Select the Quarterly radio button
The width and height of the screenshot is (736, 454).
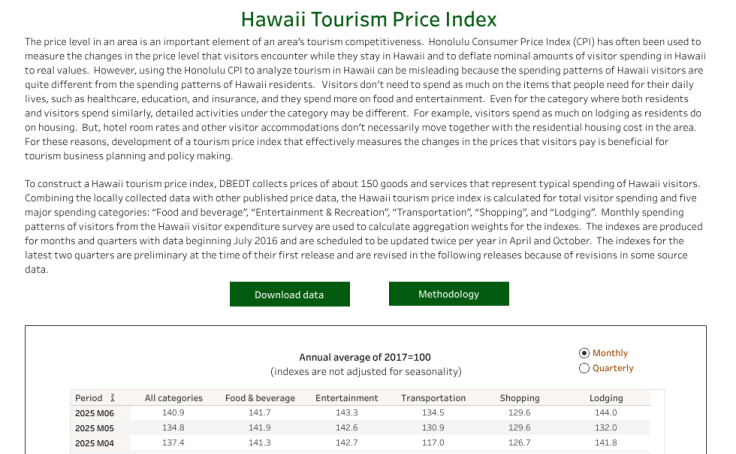click(584, 368)
